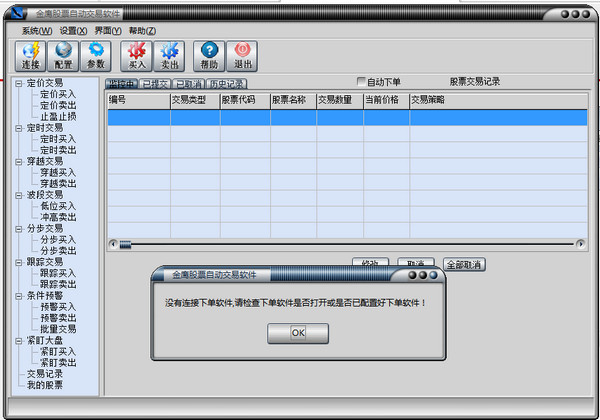Click the 交易策略 column header

pos(499,101)
